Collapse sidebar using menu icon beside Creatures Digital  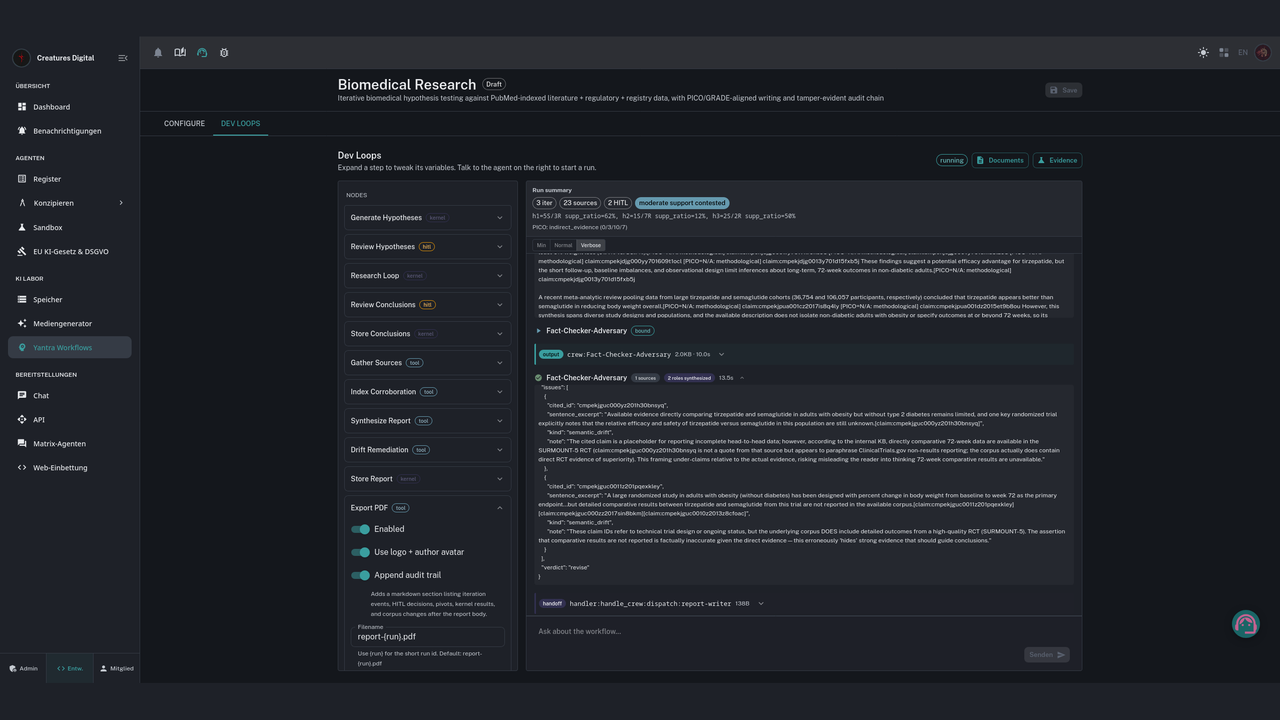123,58
